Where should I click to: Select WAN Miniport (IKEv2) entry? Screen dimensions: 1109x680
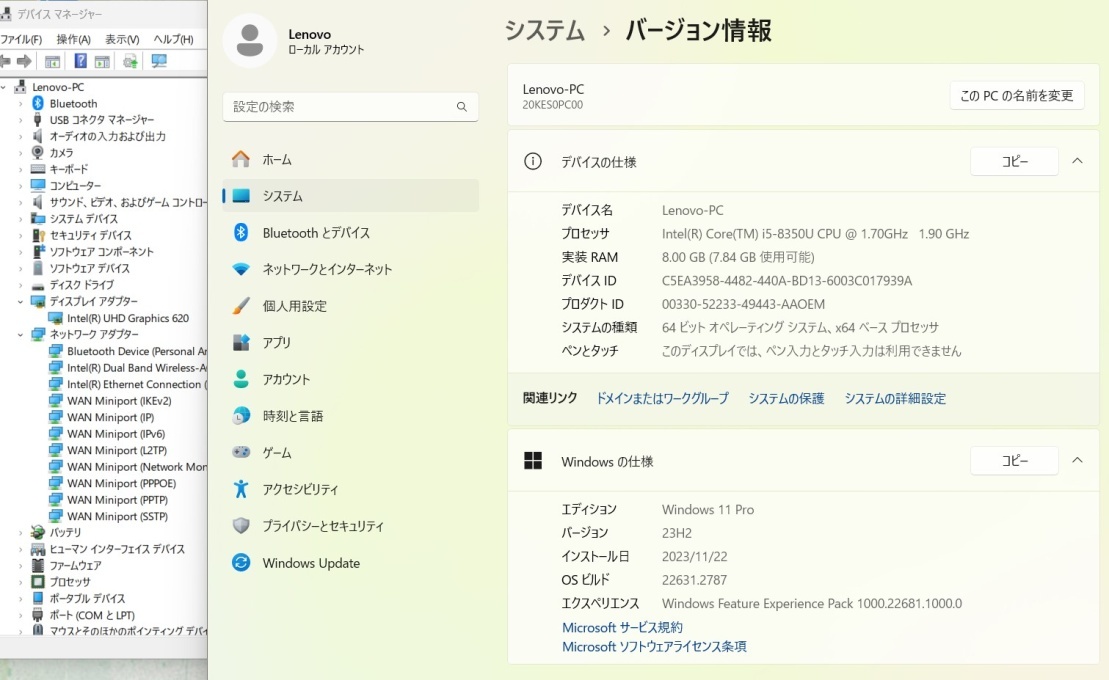[119, 400]
